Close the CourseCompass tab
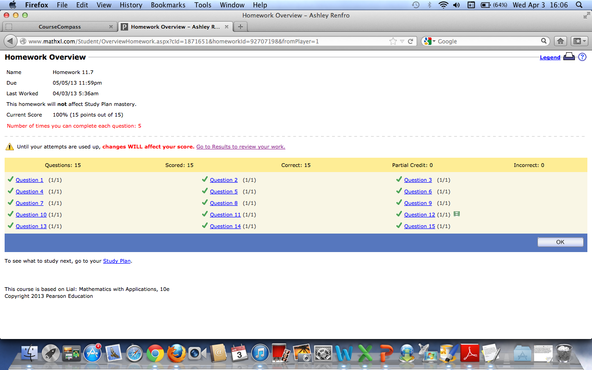 (x=111, y=27)
